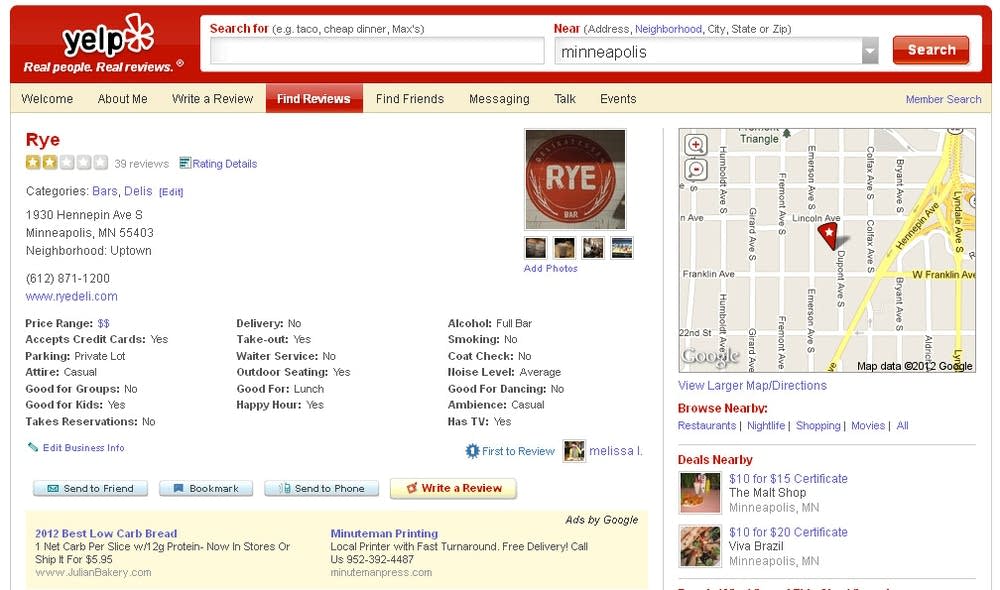Open the Talk tab
Viewport: 1000px width, 590px height.
pos(565,99)
